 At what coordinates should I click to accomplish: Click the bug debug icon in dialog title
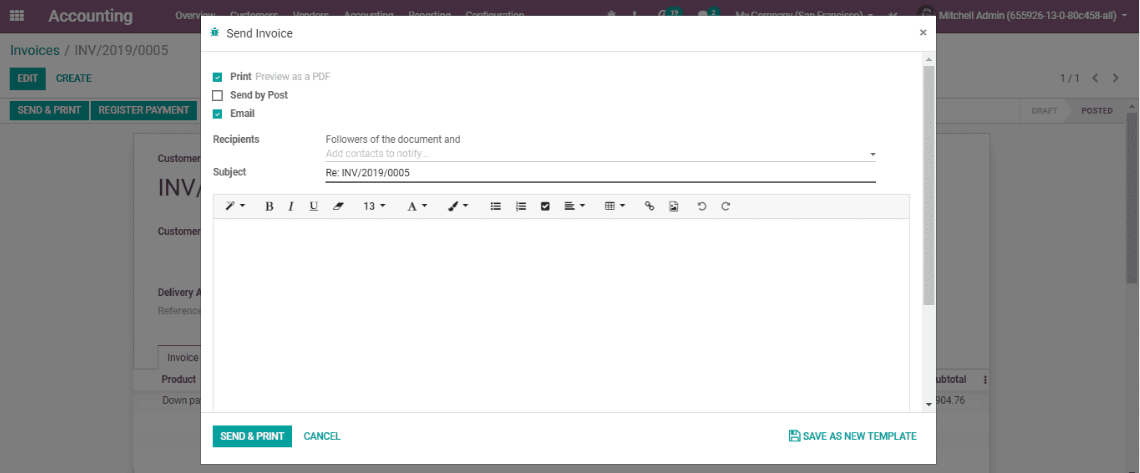tap(214, 33)
